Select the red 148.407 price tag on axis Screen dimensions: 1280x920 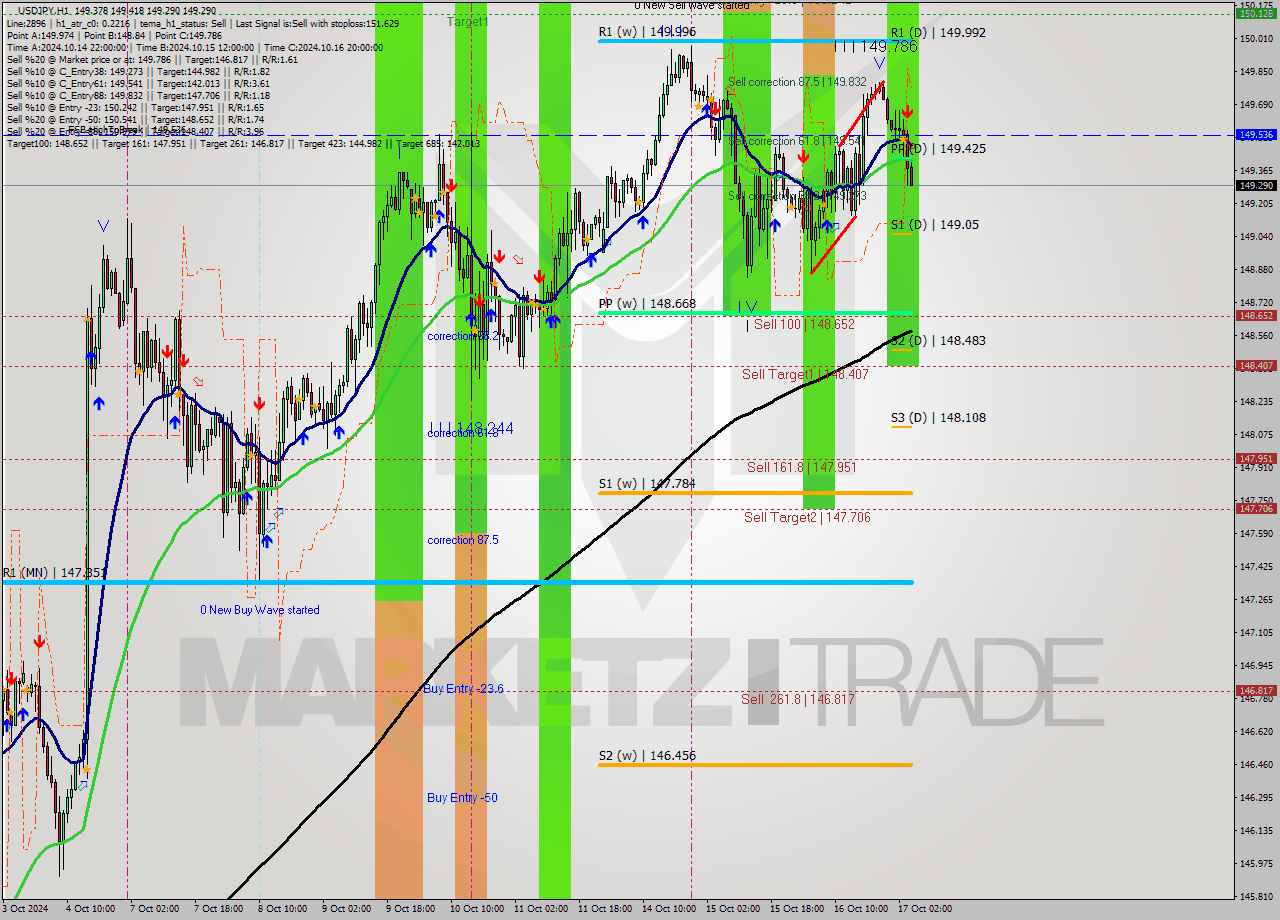(1256, 366)
